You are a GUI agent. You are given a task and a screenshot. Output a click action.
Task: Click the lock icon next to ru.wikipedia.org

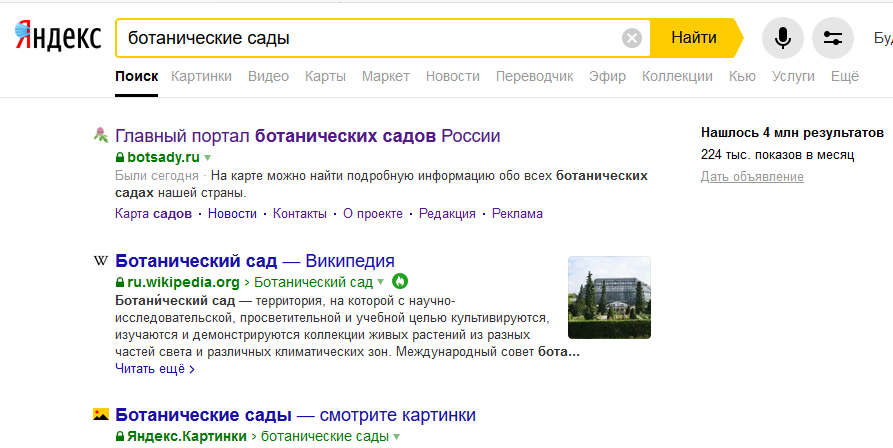120,282
